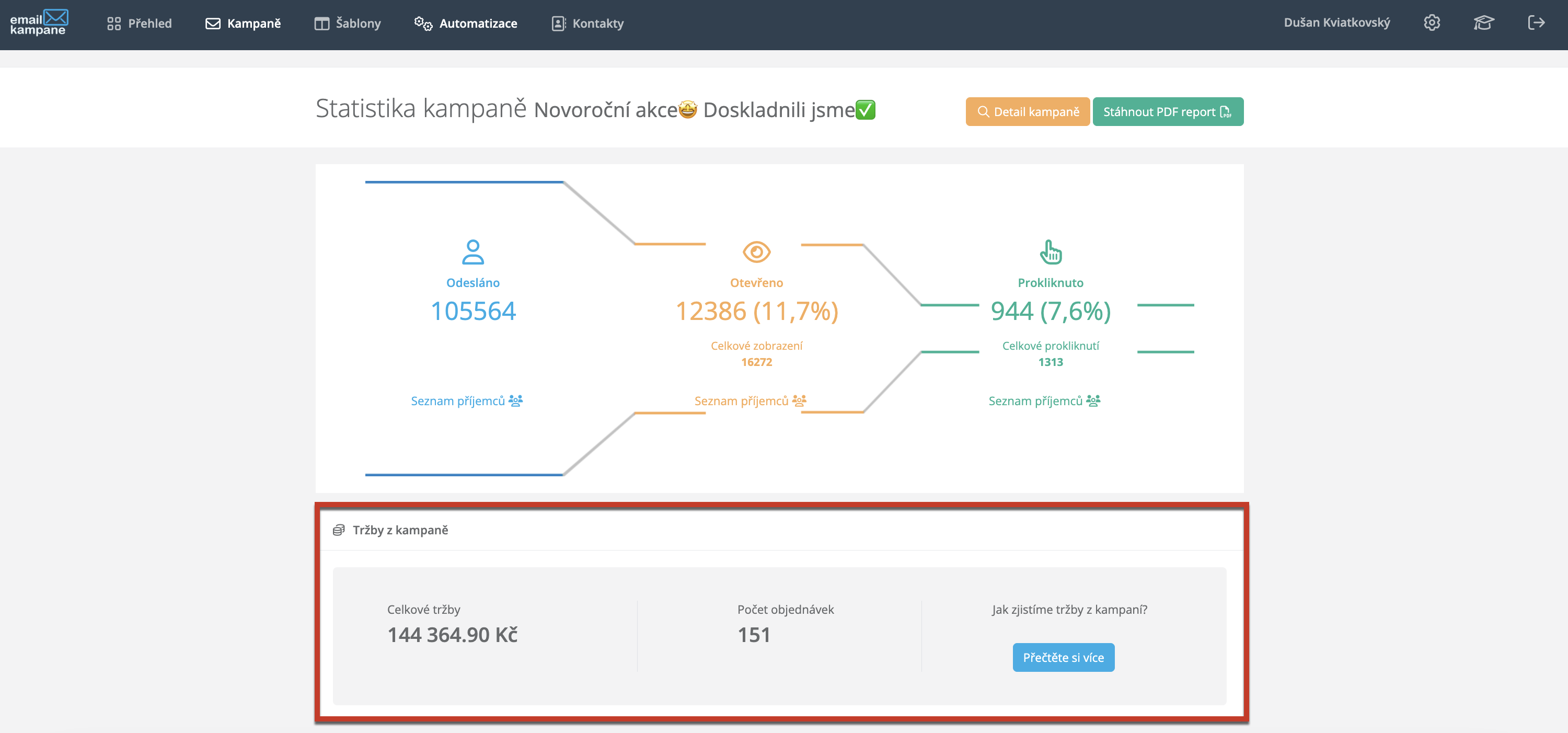Click the Šablony layout icon
Viewport: 1568px width, 733px height.
pyautogui.click(x=321, y=23)
